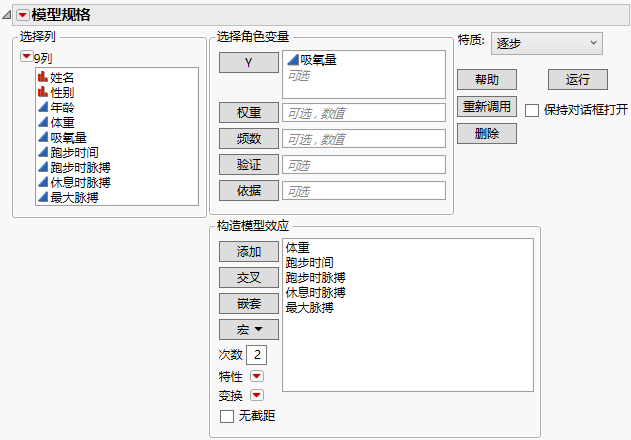Open the red triangle menu next to 9列
Screen dimensions: 631x440
(x=26, y=56)
